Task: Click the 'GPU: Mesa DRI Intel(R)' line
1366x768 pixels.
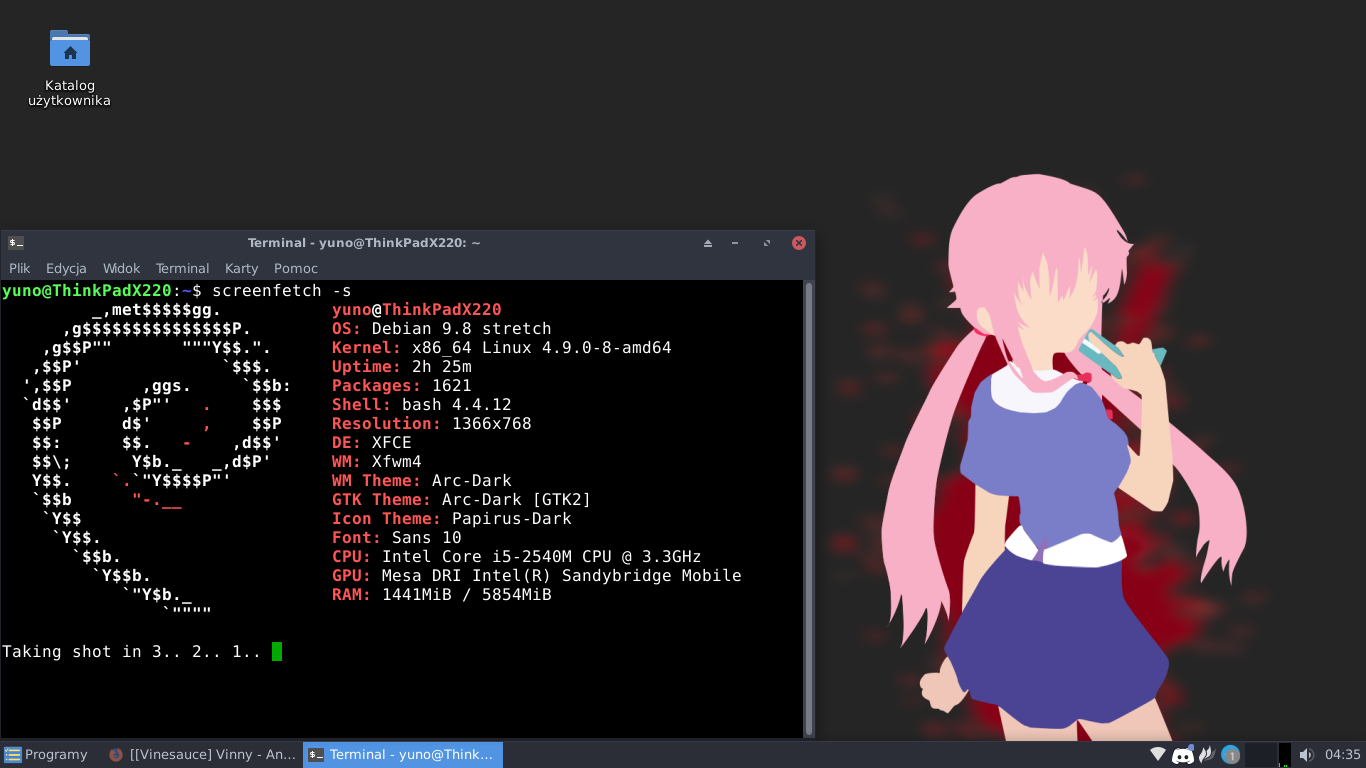Action: click(x=537, y=576)
